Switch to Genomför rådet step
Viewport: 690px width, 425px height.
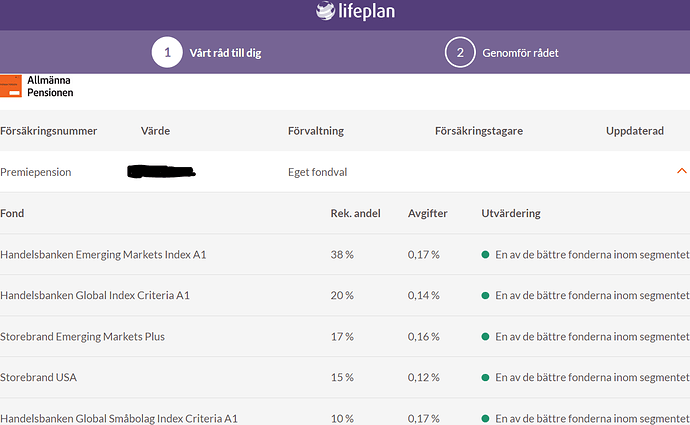coord(521,53)
